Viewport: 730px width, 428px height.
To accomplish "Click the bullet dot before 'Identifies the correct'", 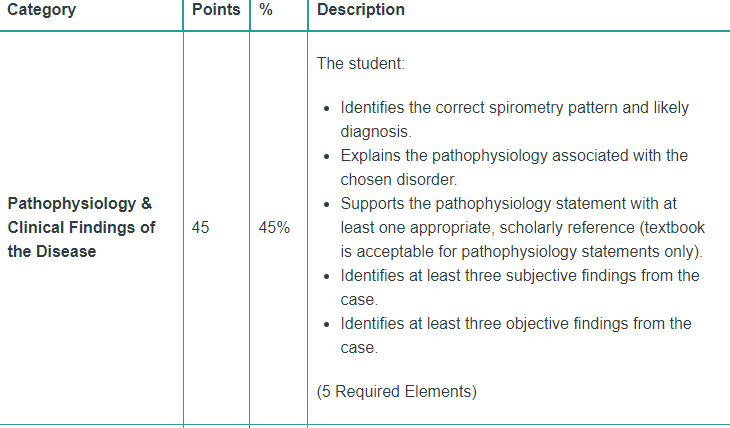I will (327, 109).
